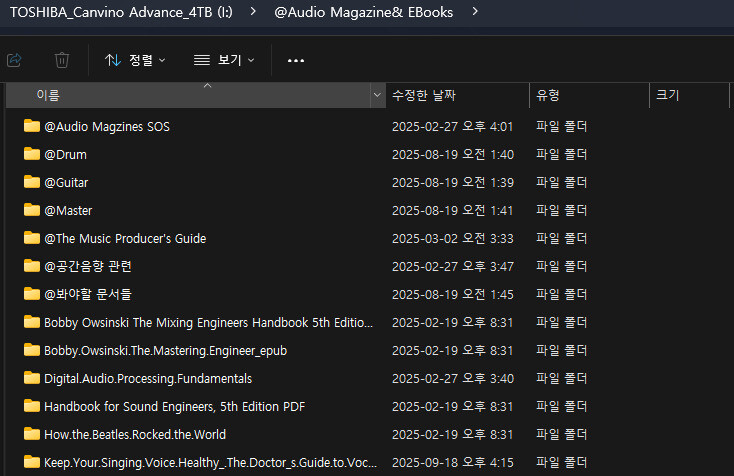Select @Audio Magazine& EBooks breadcrumb
Viewport: 734px width, 476px height.
(364, 12)
